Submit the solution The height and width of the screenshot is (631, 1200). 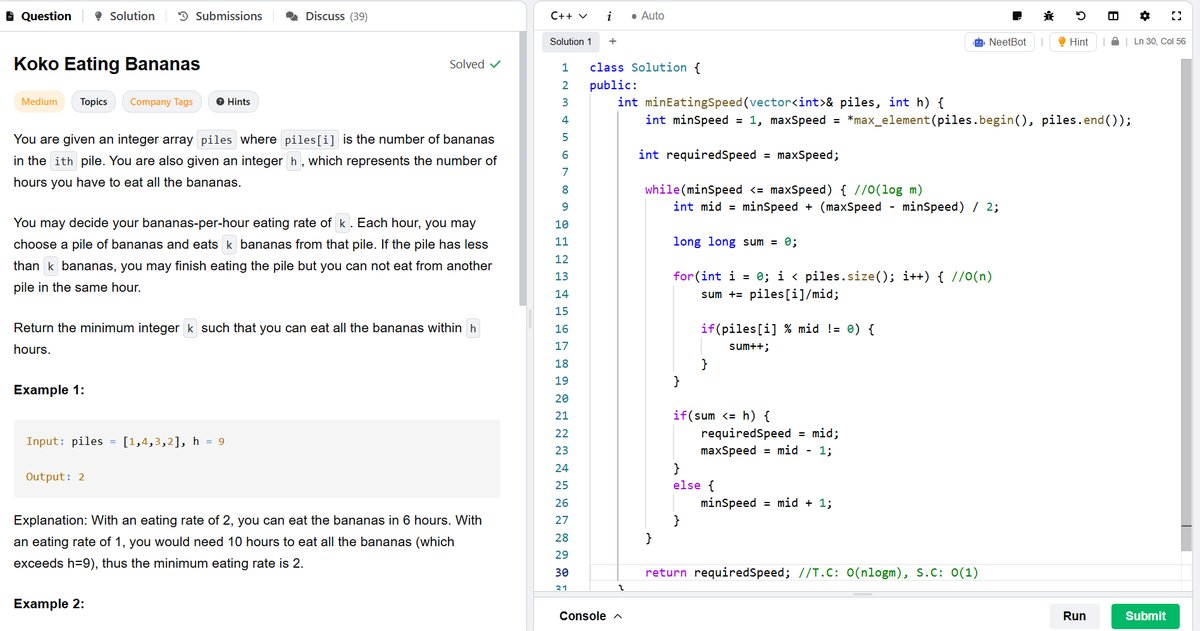click(x=1145, y=616)
